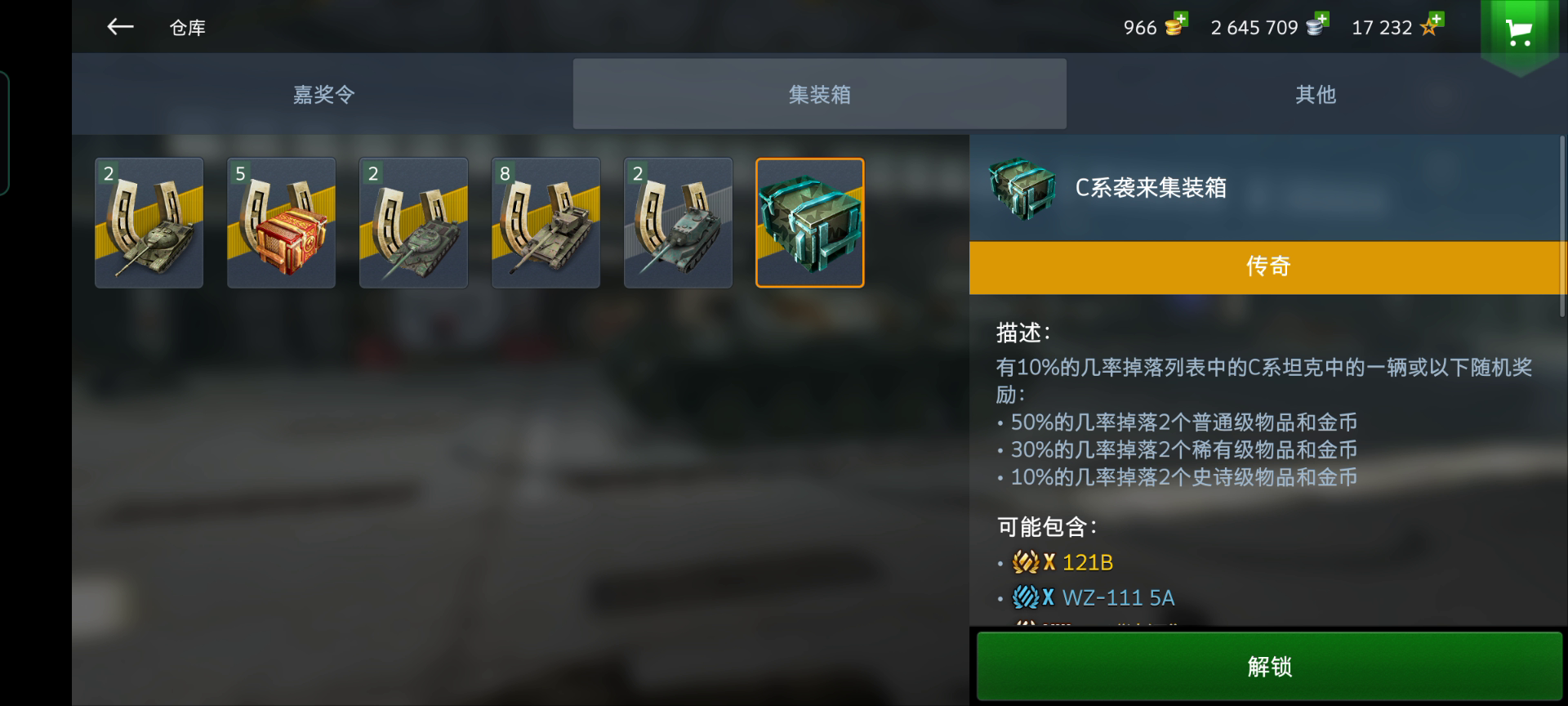Go back using the arrow icon
The height and width of the screenshot is (706, 1568).
click(x=120, y=27)
